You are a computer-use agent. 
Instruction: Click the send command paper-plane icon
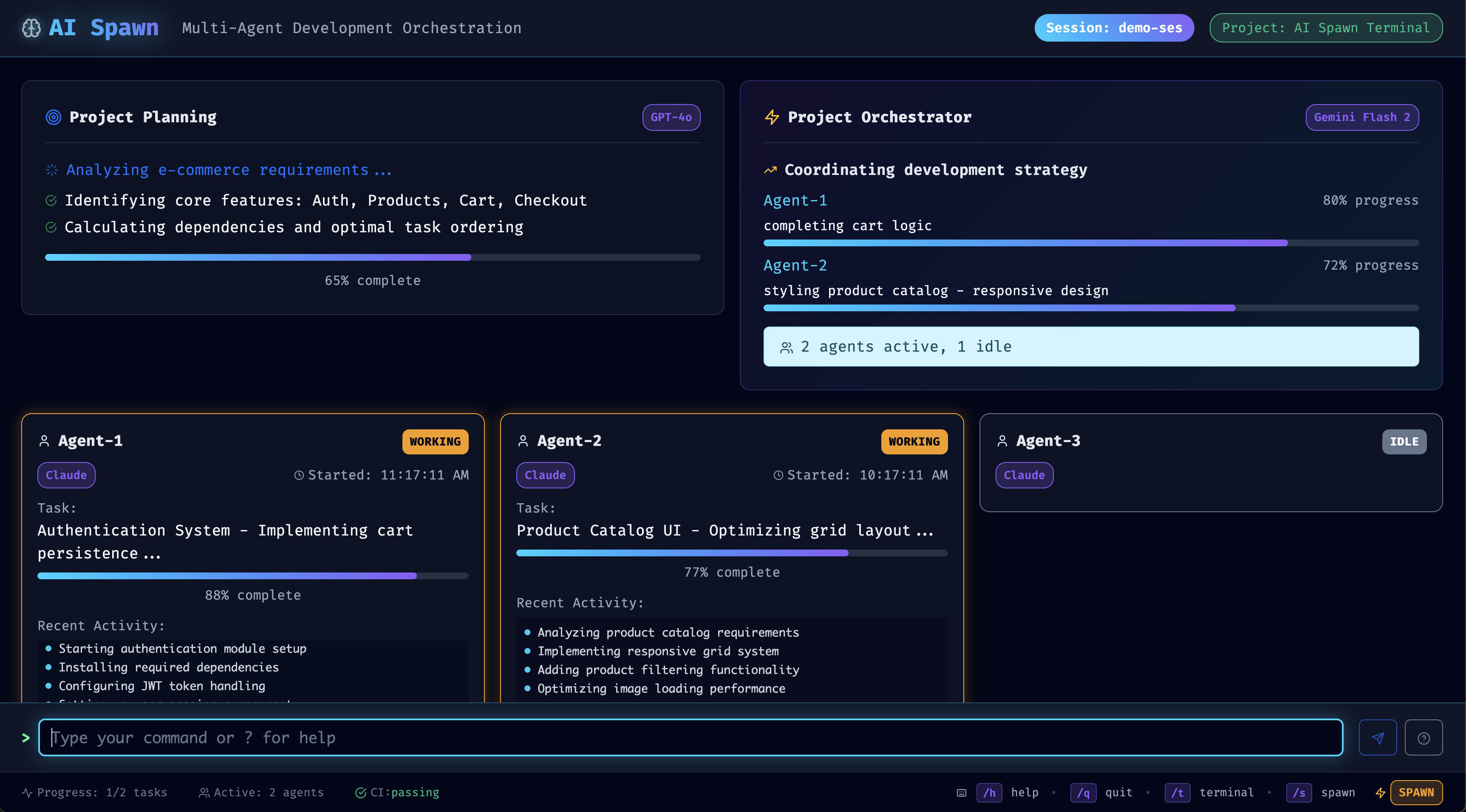[x=1377, y=738]
